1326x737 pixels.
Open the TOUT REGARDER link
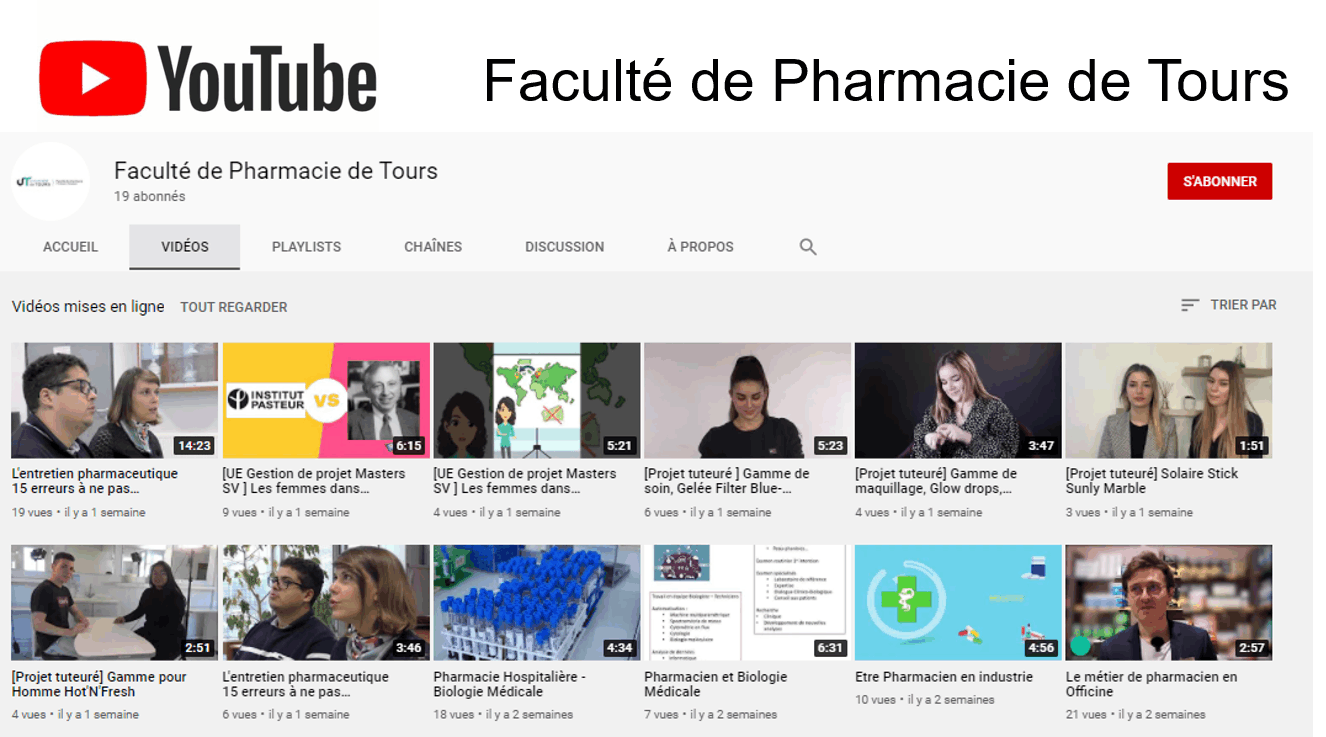tap(234, 307)
